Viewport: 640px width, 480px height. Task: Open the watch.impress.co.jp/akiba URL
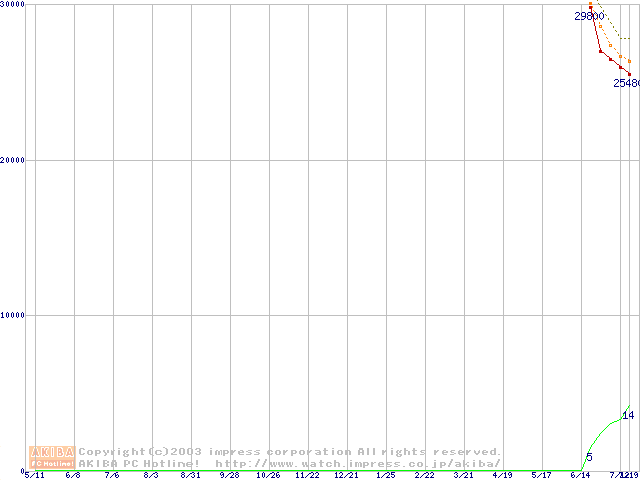(x=358, y=463)
